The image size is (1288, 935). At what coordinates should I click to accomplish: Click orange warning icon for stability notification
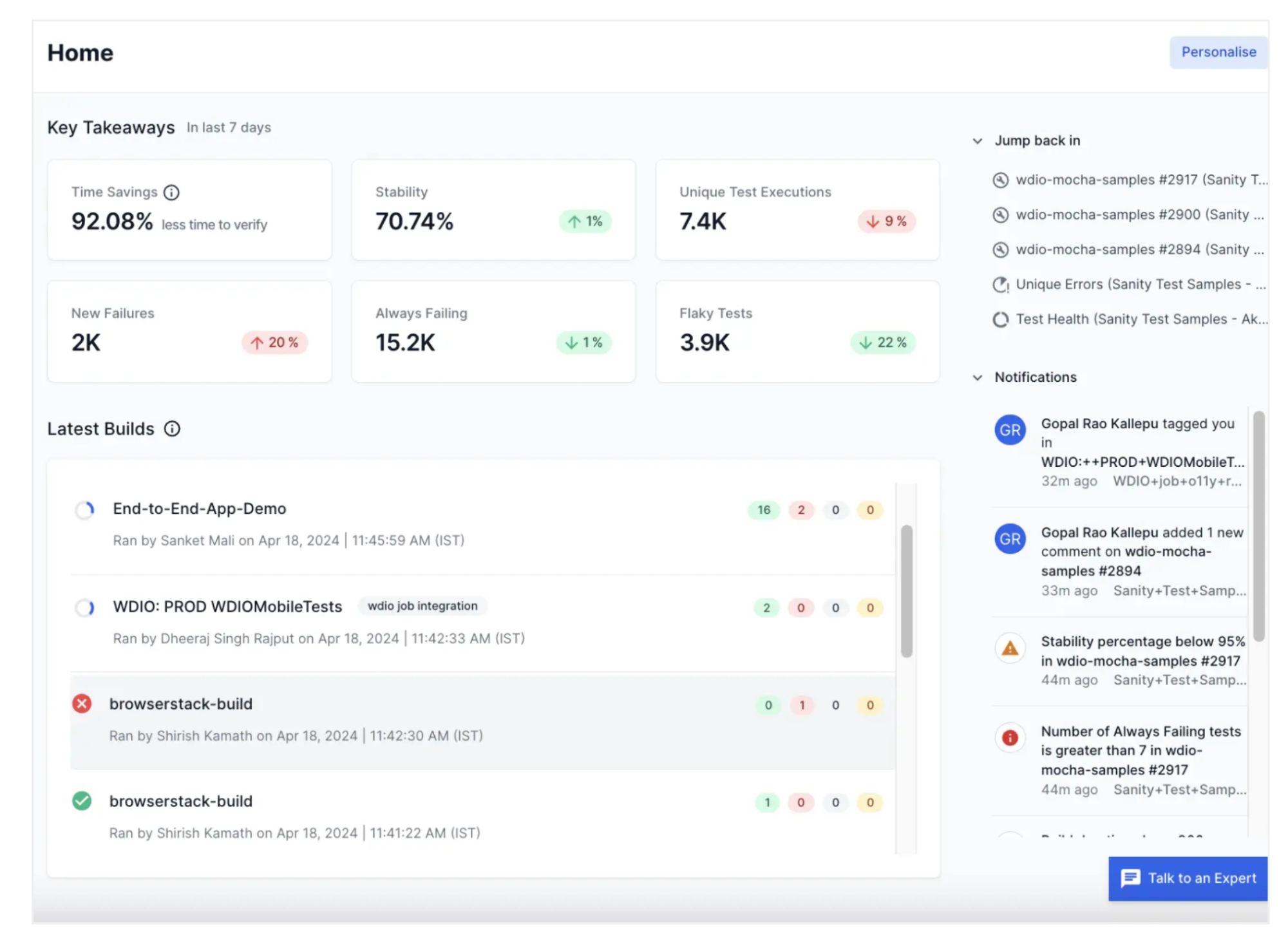pos(1010,648)
